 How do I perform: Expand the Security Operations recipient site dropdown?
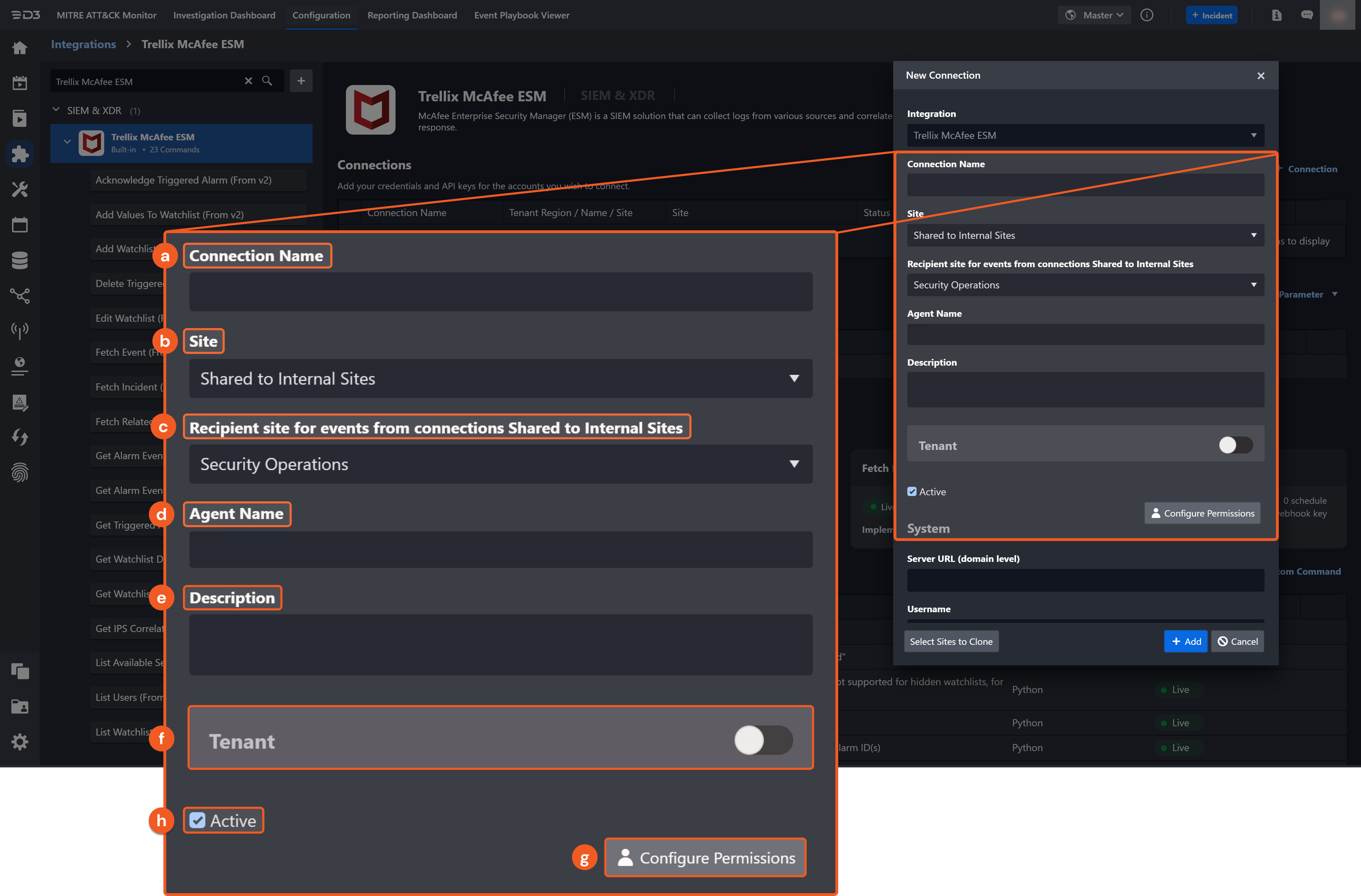click(1085, 285)
